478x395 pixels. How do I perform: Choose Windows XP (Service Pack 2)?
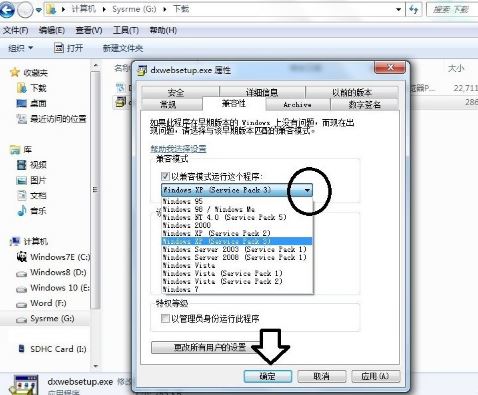point(237,233)
